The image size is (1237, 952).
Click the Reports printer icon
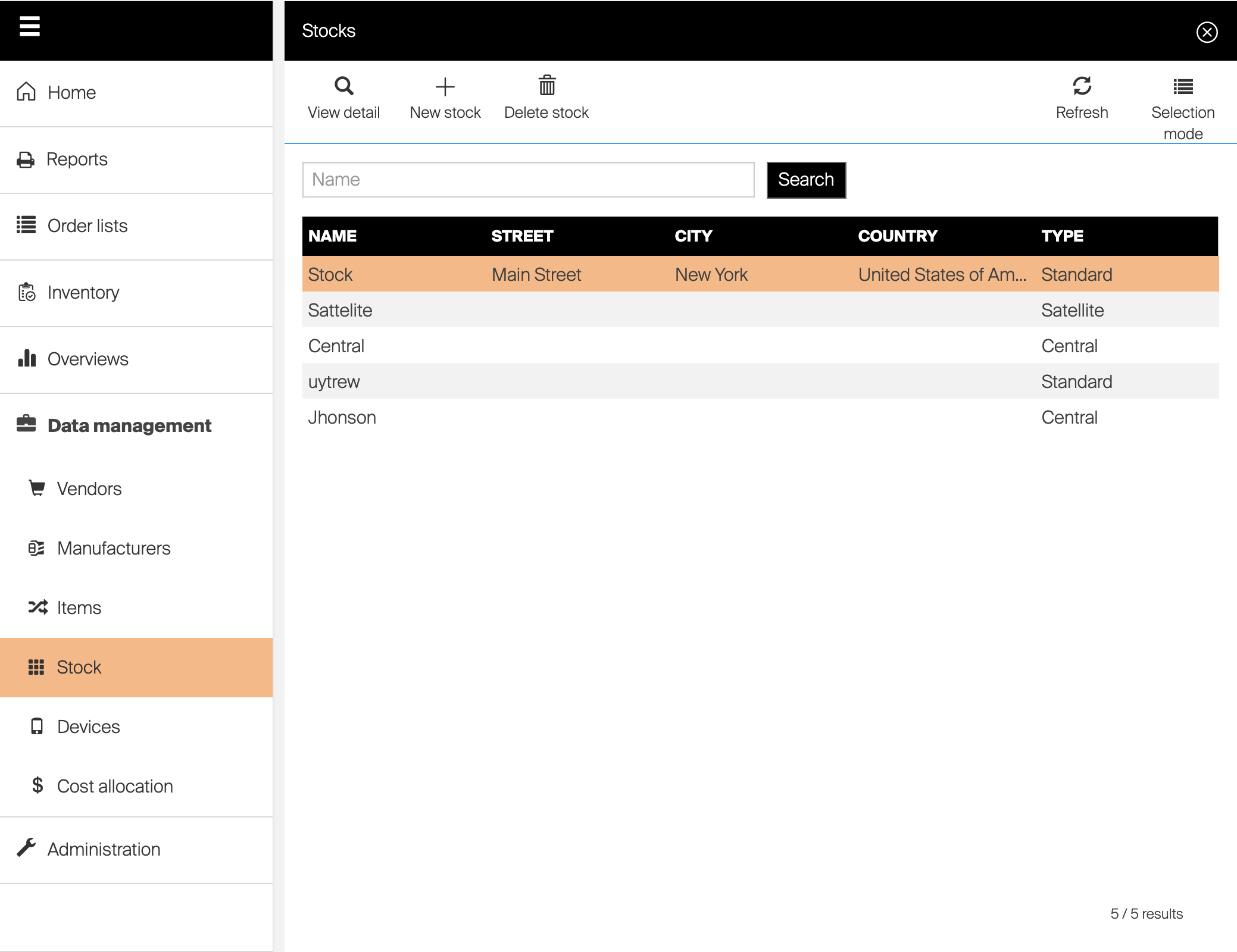point(26,159)
